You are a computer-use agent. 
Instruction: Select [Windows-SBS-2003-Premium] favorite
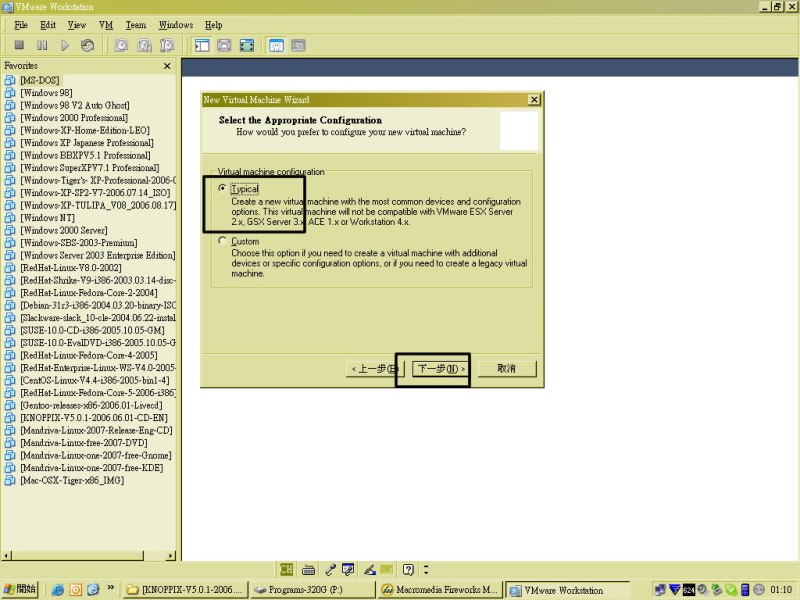(x=79, y=242)
